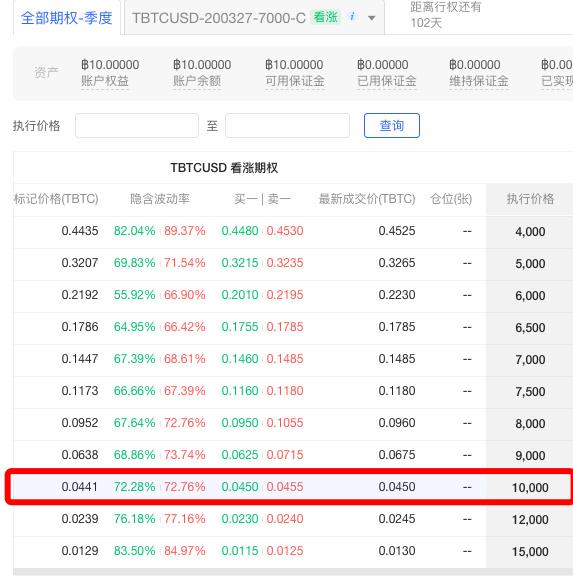Click the 执行价格 column header

click(530, 199)
